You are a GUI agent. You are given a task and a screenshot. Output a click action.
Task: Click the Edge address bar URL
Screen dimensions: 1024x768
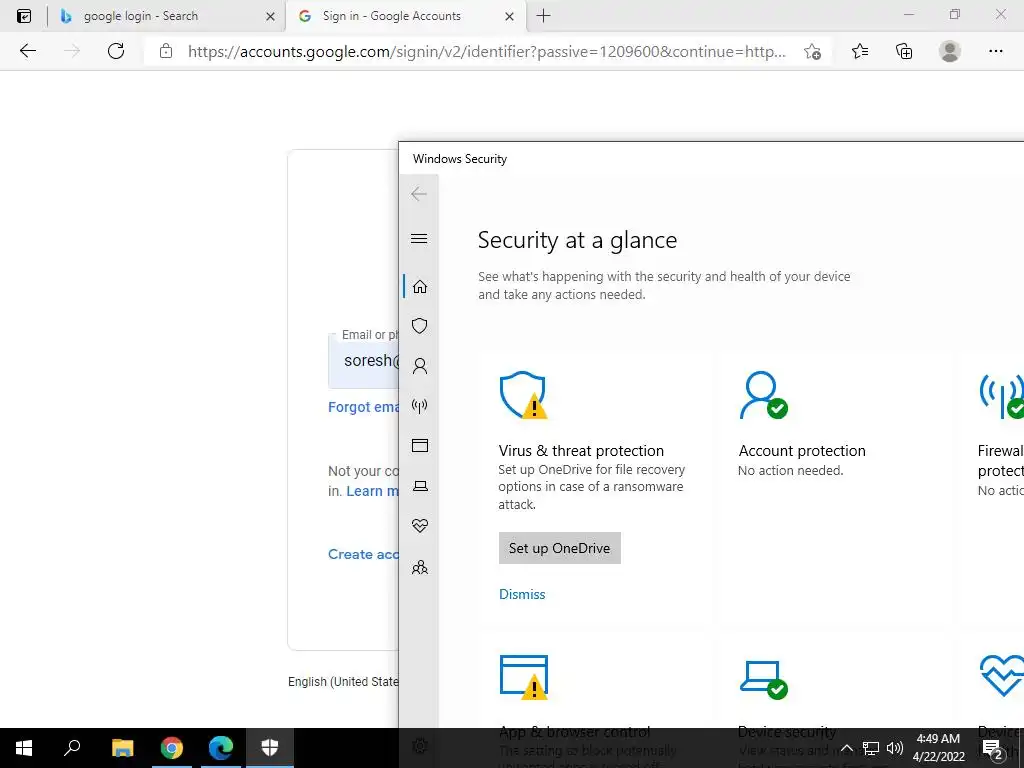[487, 52]
